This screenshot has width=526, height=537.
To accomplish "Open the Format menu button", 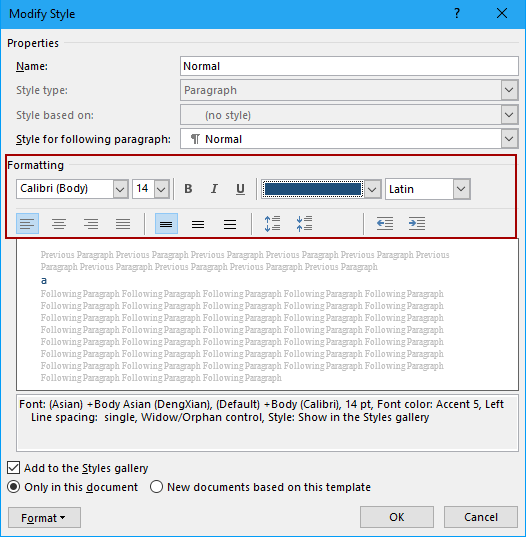I will [44, 517].
